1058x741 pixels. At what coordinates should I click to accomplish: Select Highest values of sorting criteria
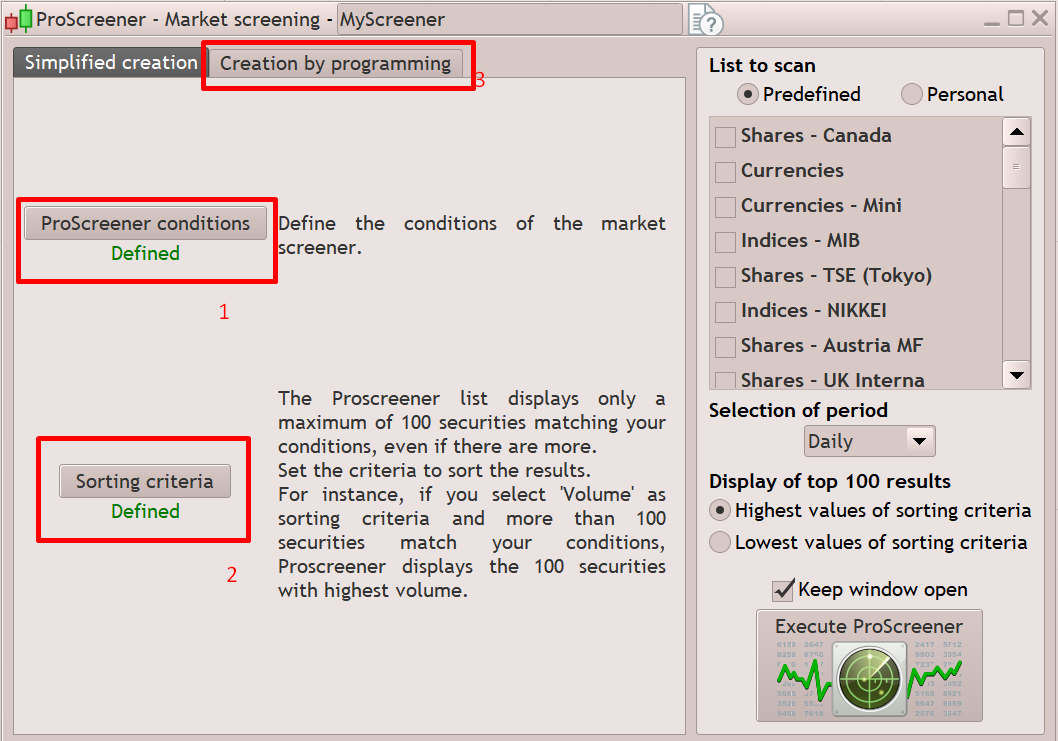[720, 510]
